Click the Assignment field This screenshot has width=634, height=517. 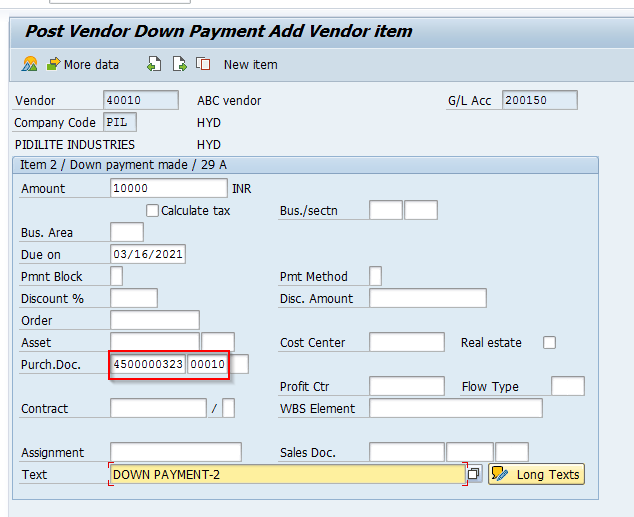tap(176, 452)
